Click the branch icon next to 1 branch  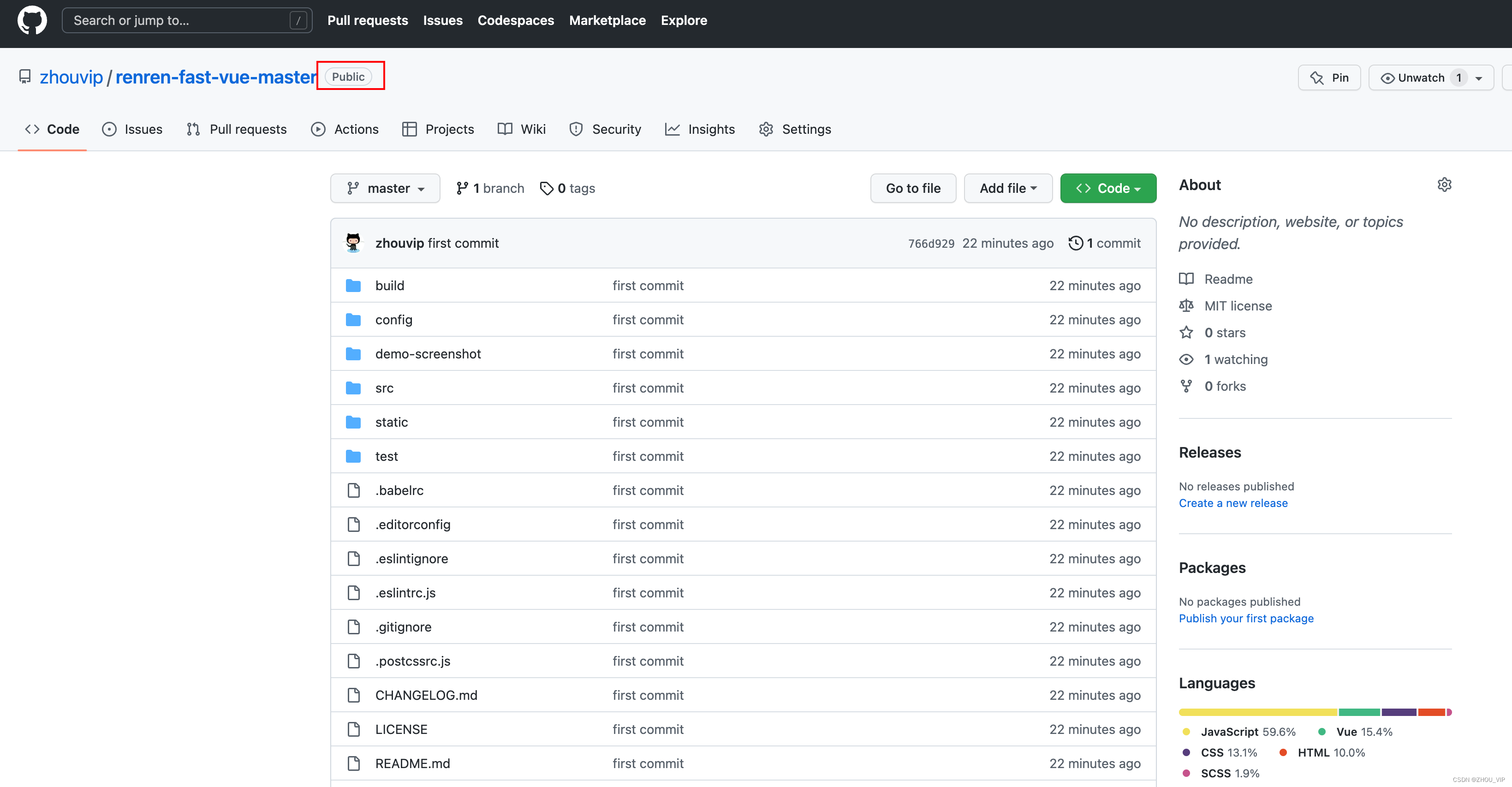463,188
